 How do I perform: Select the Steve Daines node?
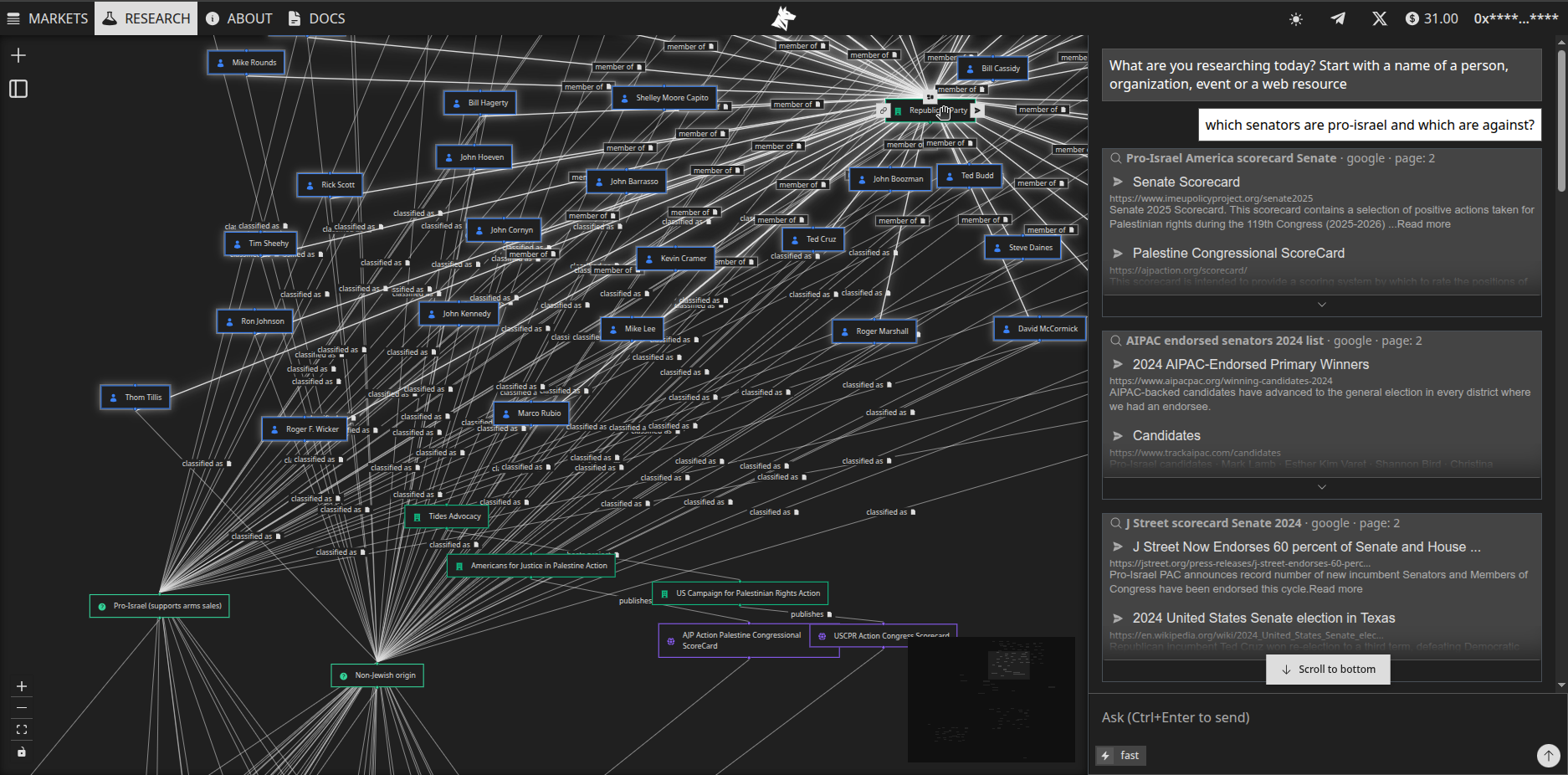click(x=1022, y=248)
